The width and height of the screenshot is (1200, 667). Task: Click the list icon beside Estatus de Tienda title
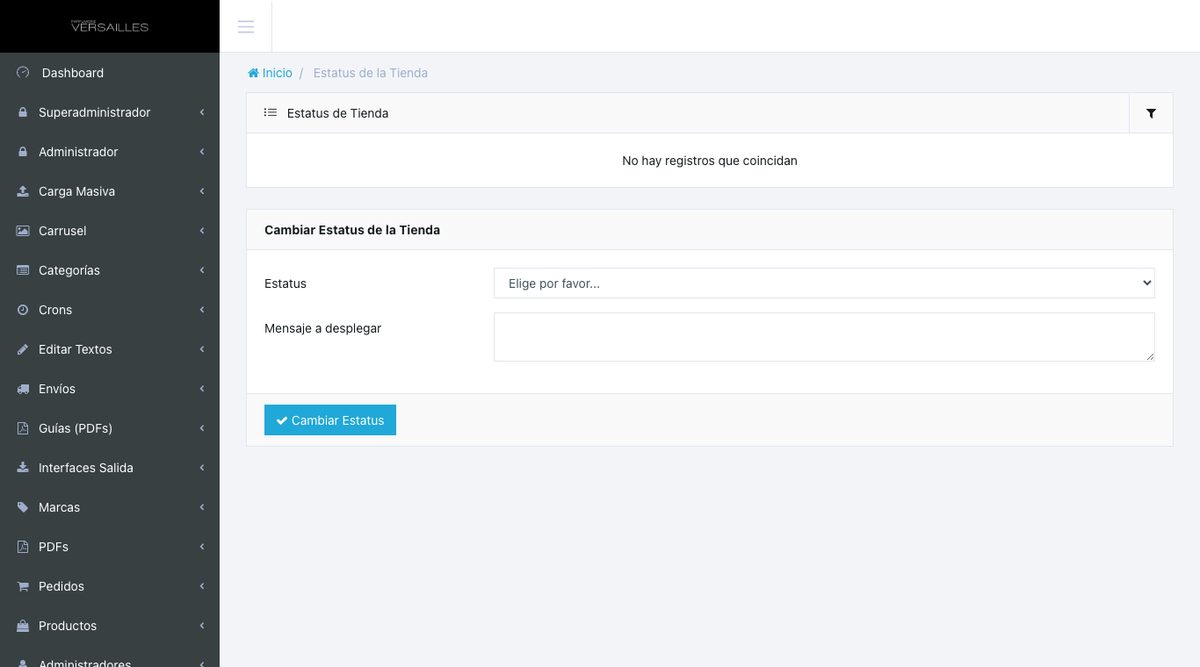click(270, 113)
